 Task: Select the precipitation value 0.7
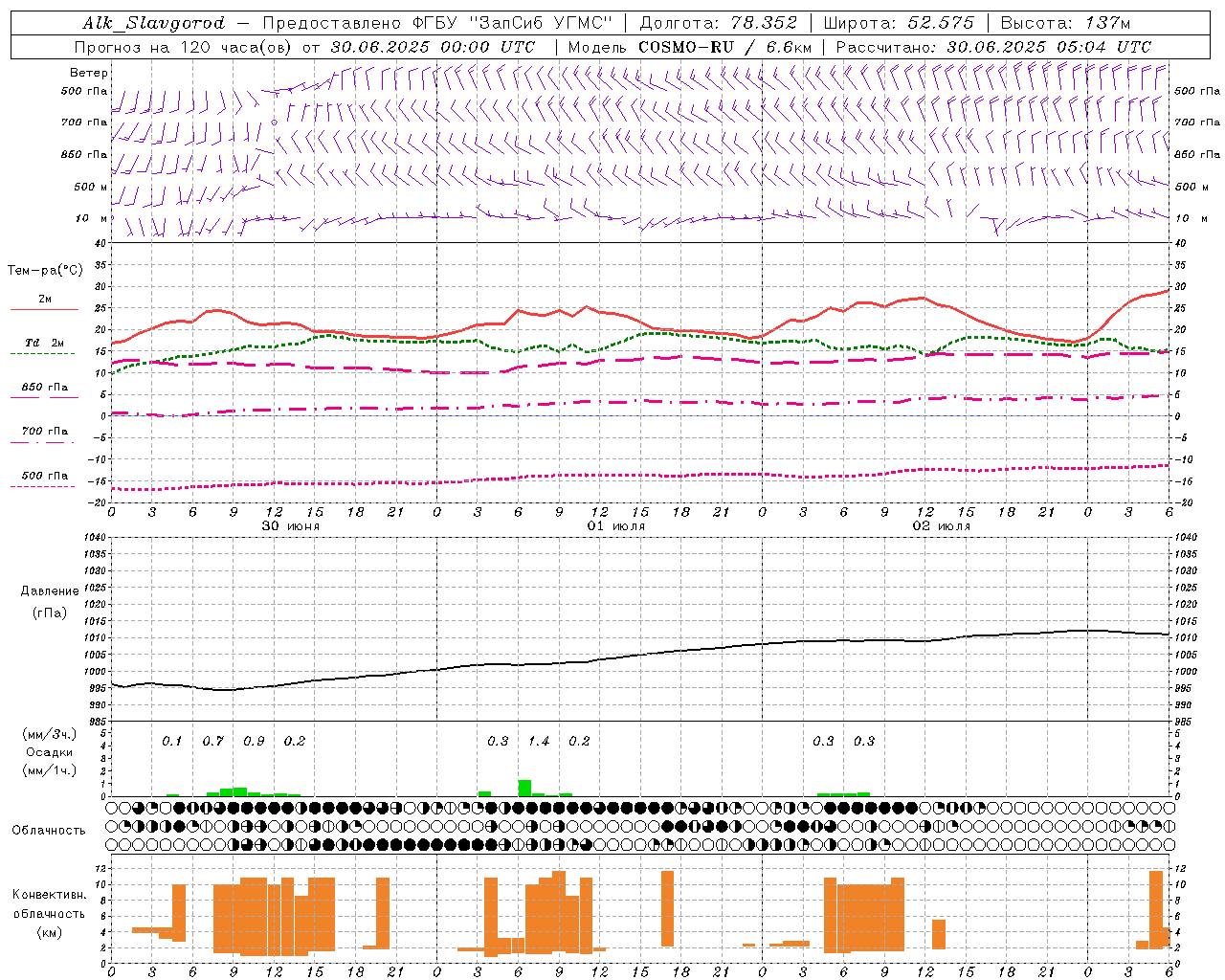tap(212, 742)
